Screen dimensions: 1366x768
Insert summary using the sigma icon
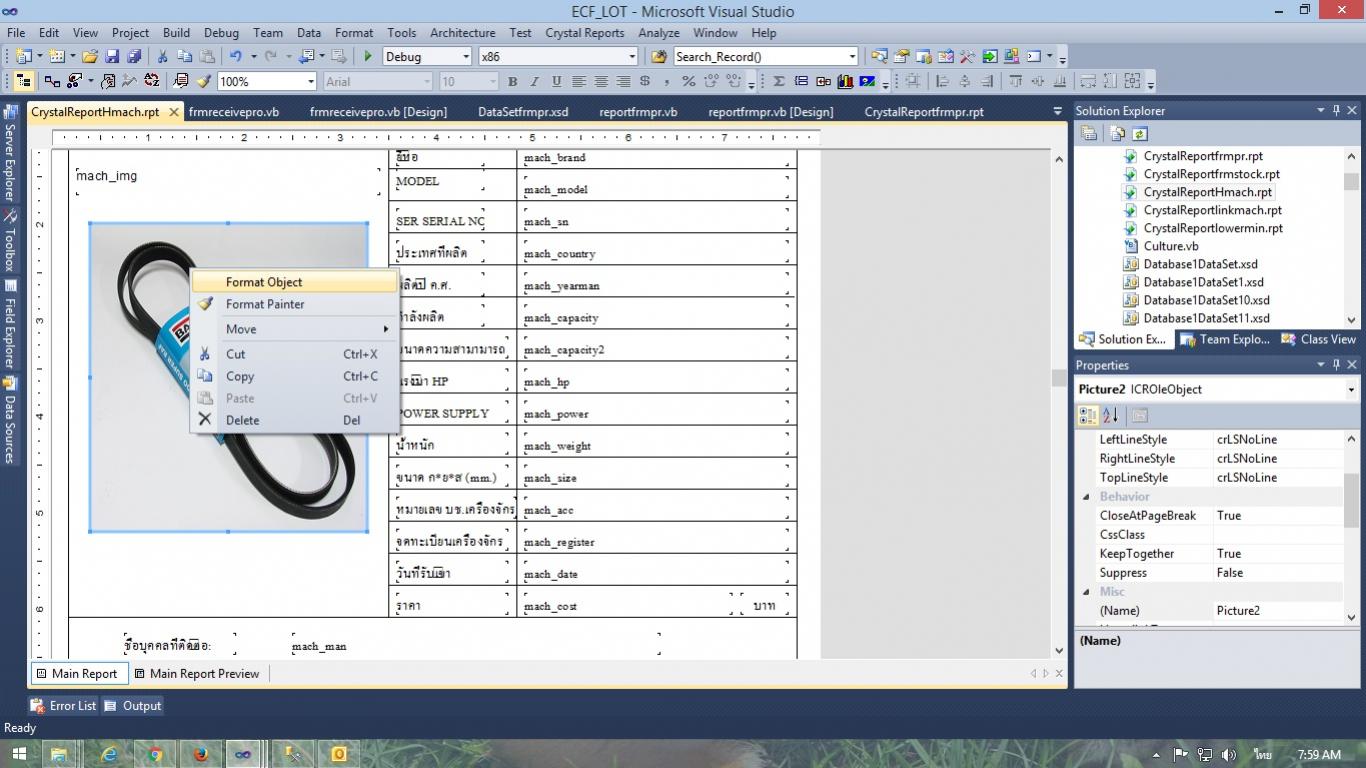coord(779,81)
